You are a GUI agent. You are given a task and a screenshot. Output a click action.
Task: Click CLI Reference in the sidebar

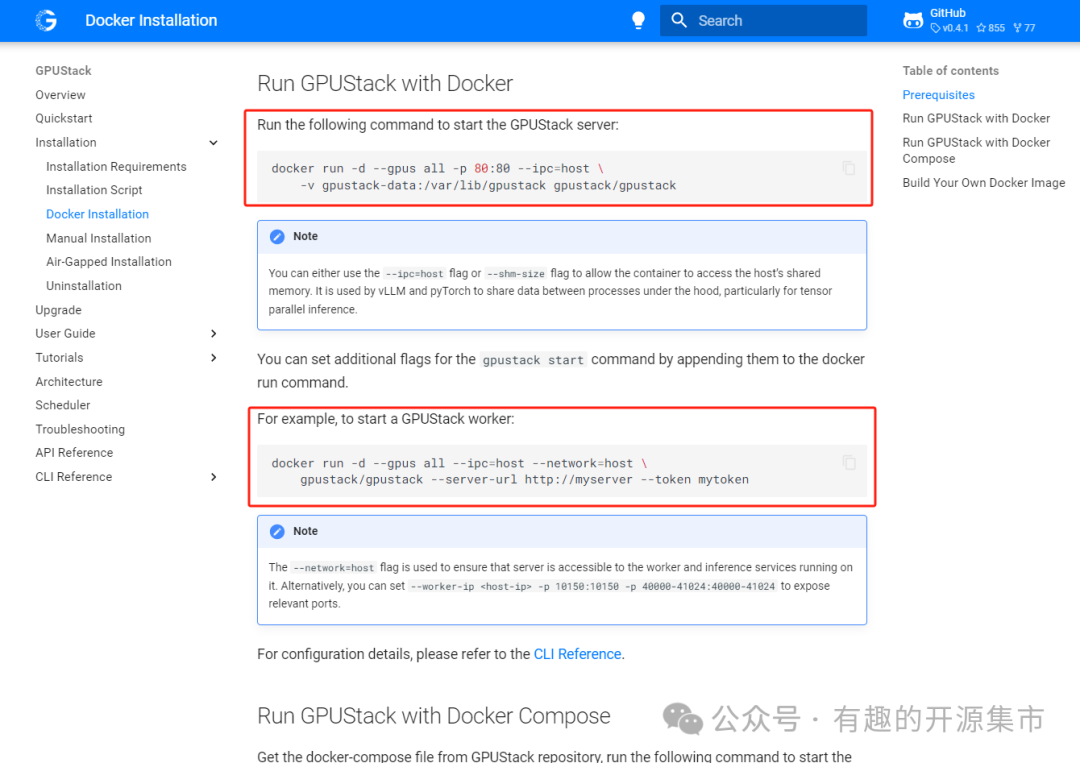pyautogui.click(x=74, y=477)
